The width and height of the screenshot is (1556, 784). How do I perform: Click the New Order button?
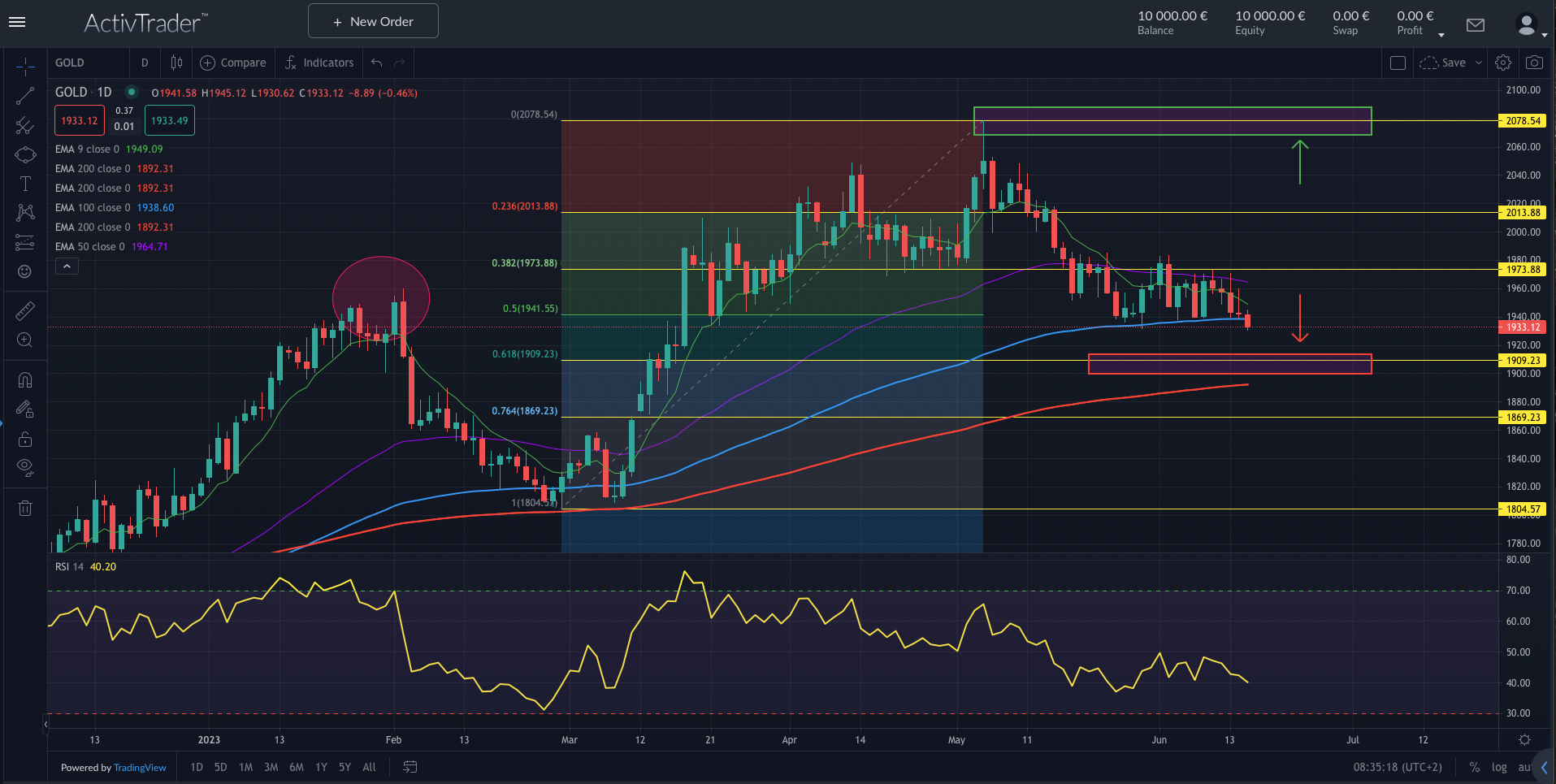pyautogui.click(x=373, y=20)
